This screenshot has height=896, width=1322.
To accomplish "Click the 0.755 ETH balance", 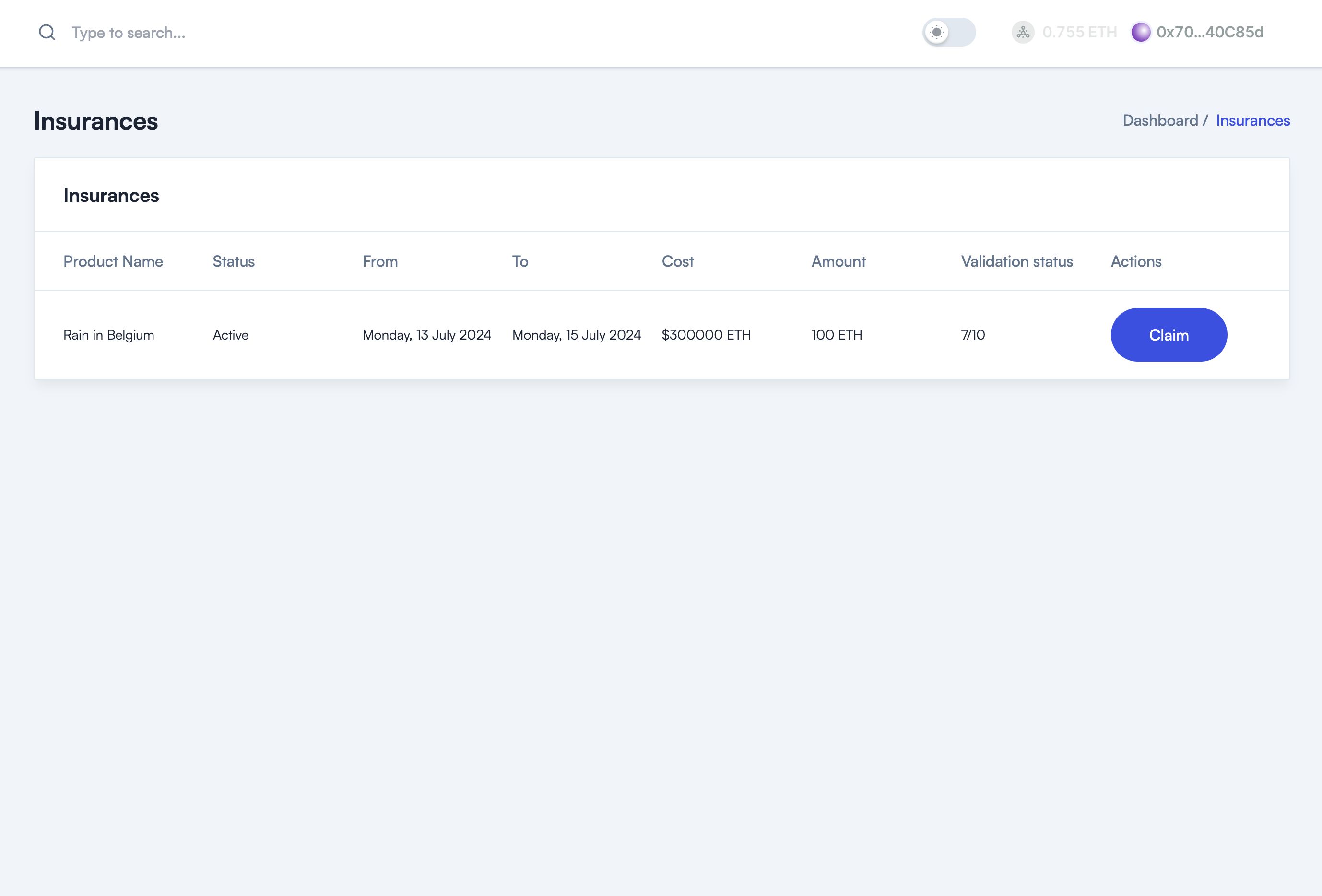I will click(x=1080, y=33).
